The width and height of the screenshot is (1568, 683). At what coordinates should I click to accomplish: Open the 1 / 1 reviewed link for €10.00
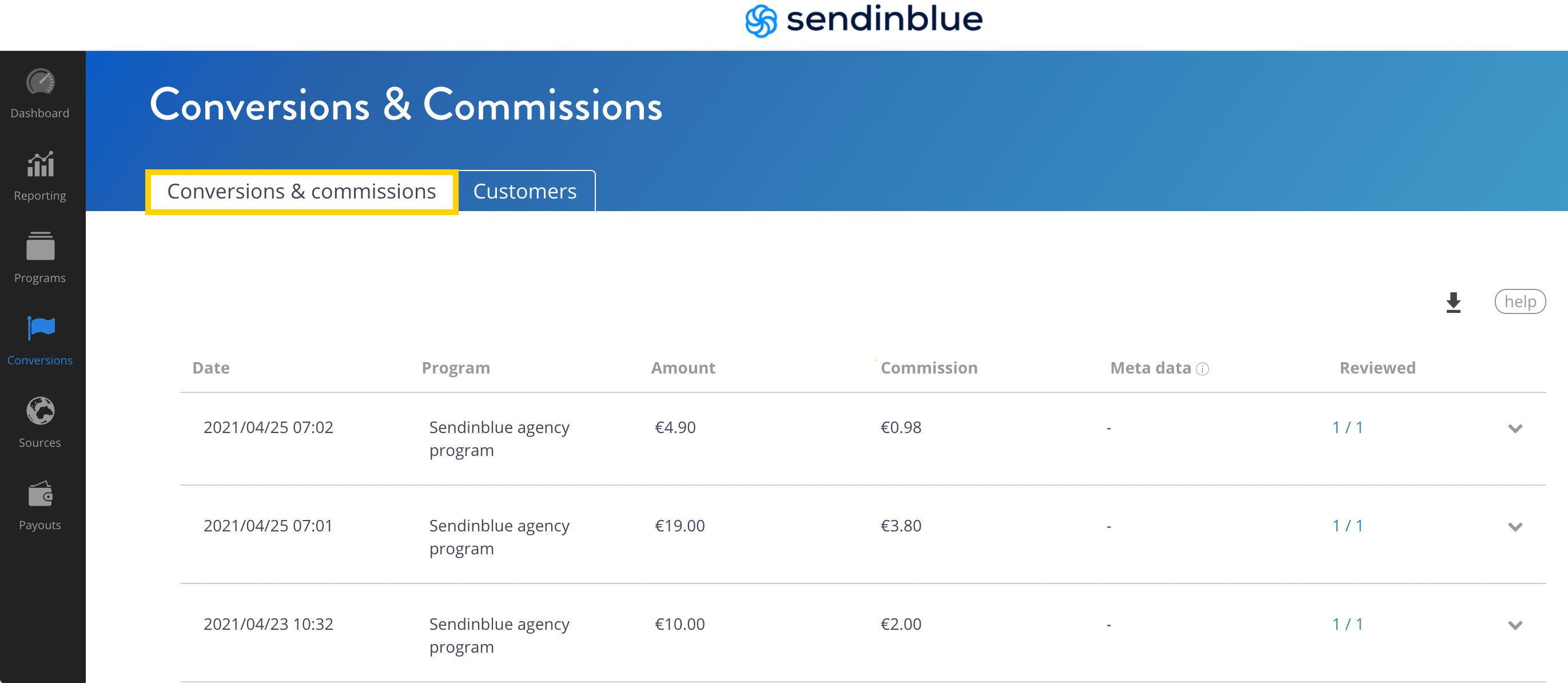(x=1347, y=624)
